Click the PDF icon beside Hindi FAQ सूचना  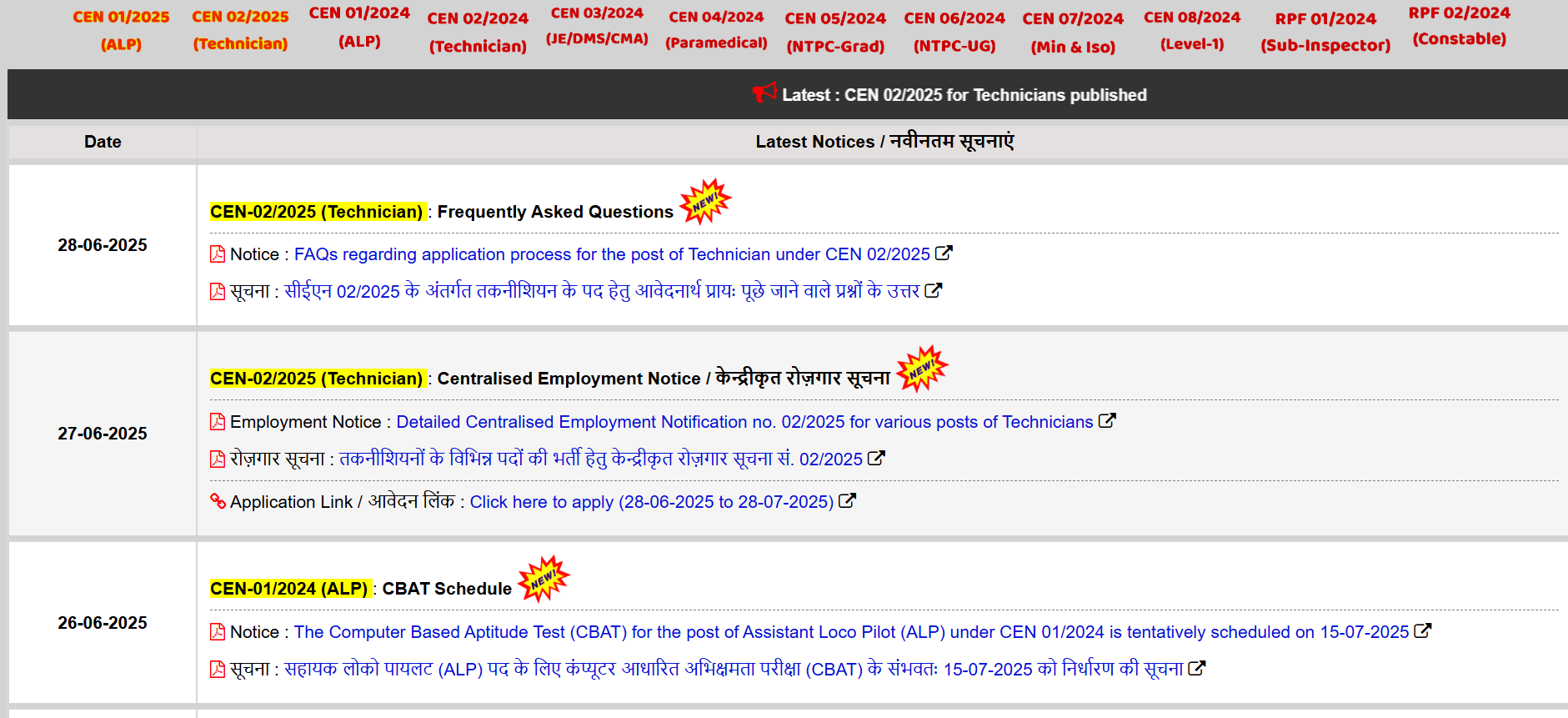click(x=218, y=291)
